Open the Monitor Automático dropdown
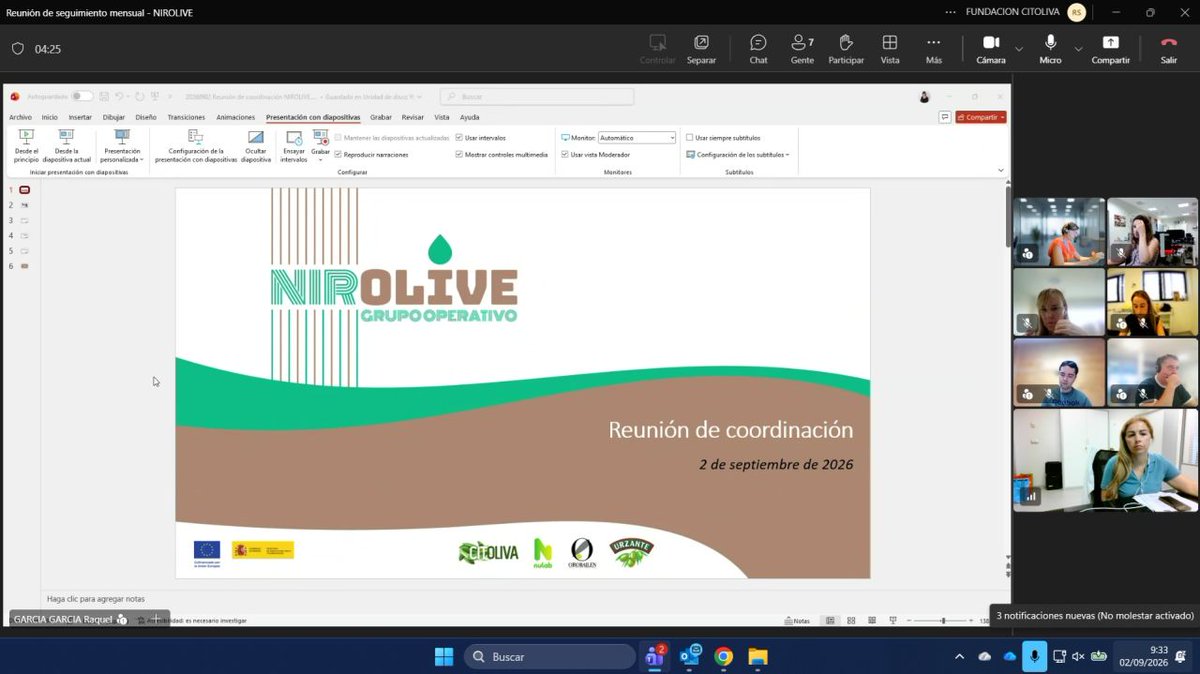 [x=636, y=138]
